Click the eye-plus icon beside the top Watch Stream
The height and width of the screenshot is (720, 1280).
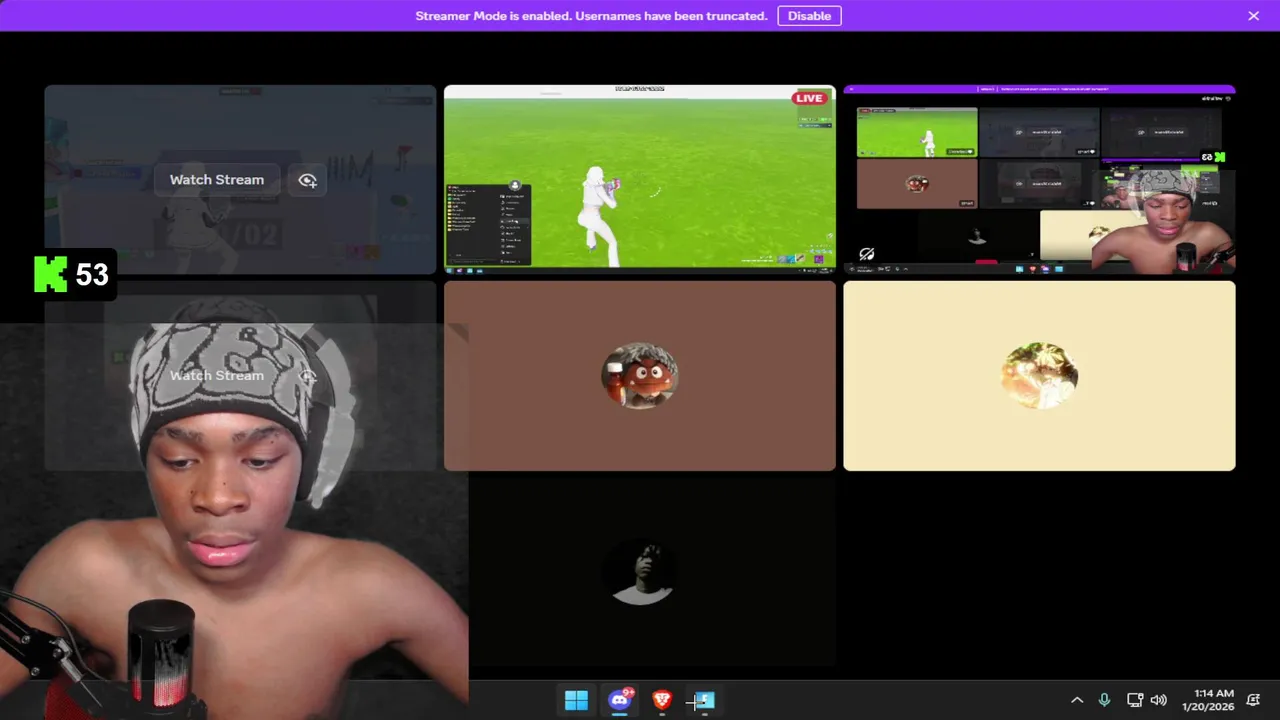coord(307,180)
